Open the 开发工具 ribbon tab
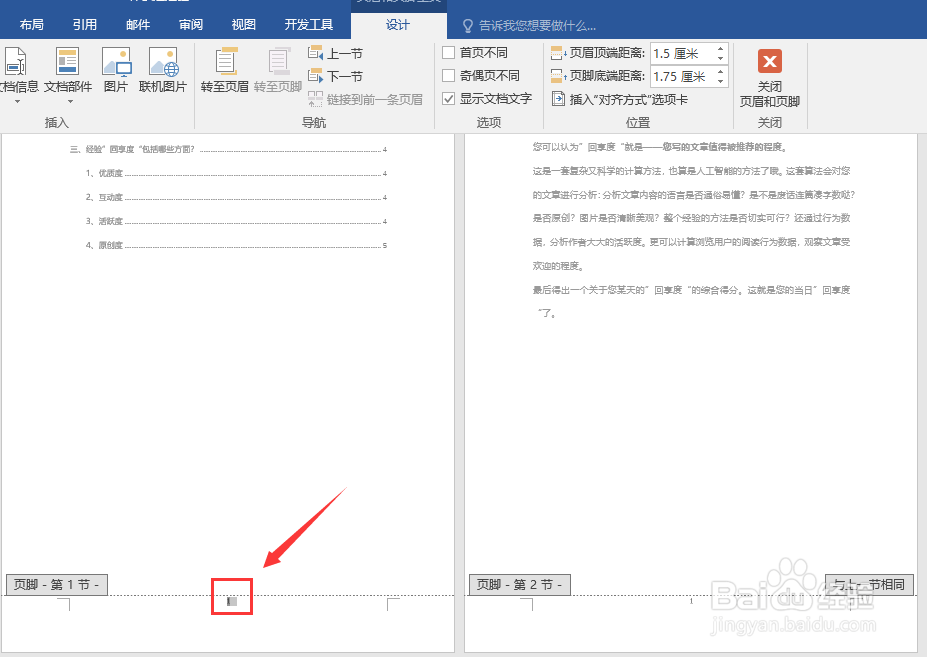Screen dimensions: 927x657 click(x=308, y=24)
